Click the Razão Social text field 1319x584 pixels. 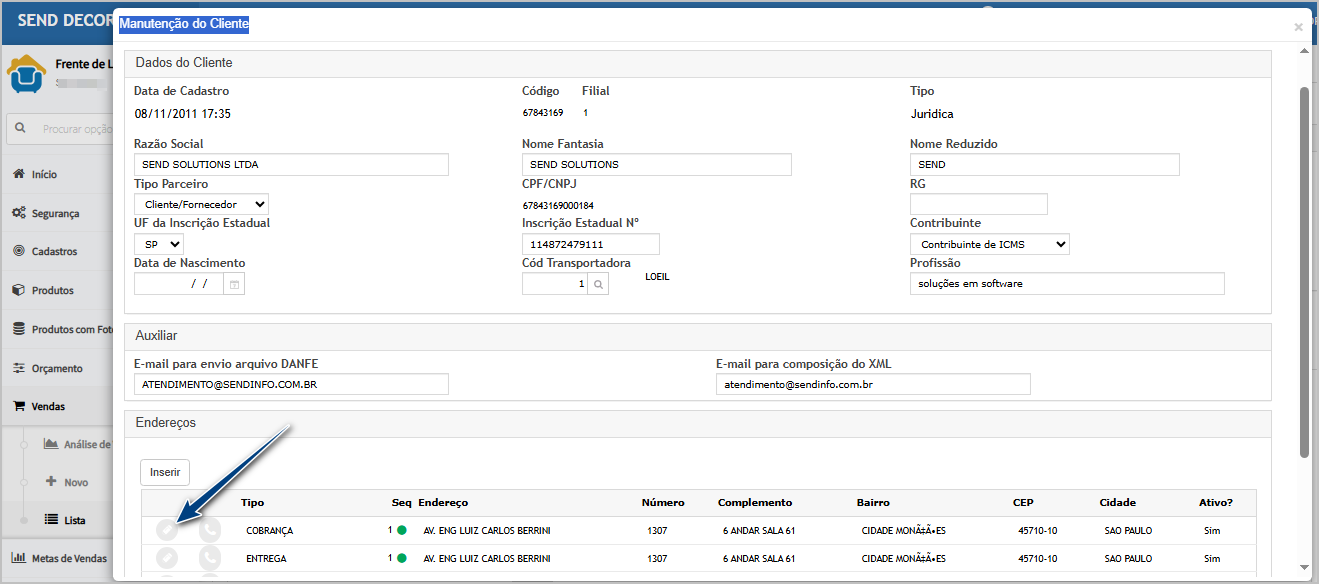click(291, 164)
